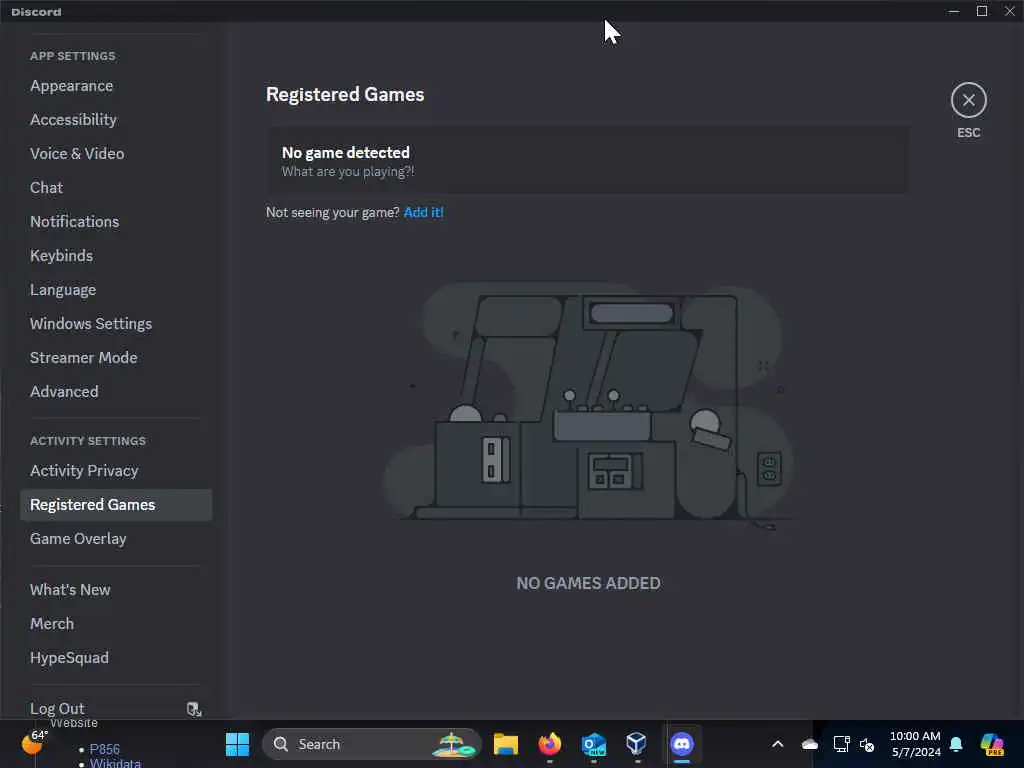Close settings with the ESC circle button
Screen dimensions: 1024x768
(968, 100)
